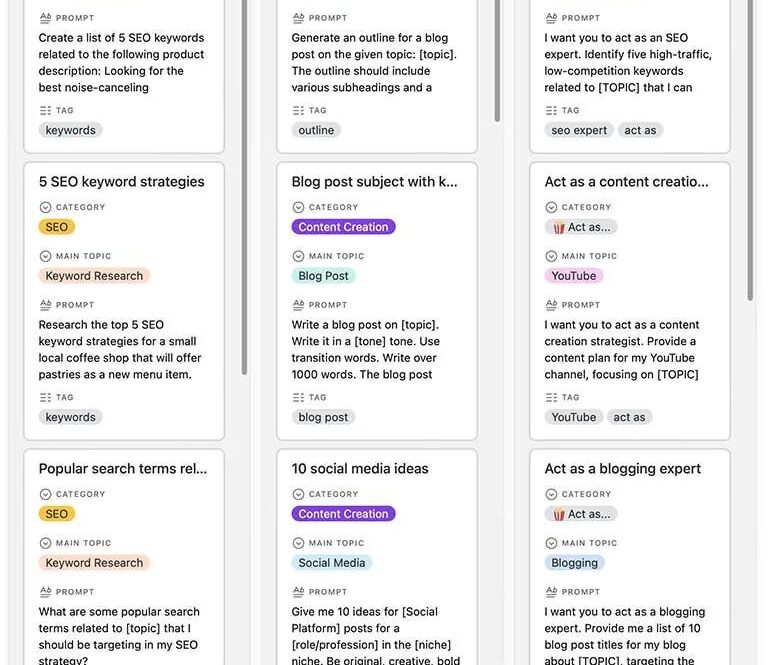Open the "5 SEO keyword strategies" card title
The image size is (768, 665).
(x=121, y=182)
